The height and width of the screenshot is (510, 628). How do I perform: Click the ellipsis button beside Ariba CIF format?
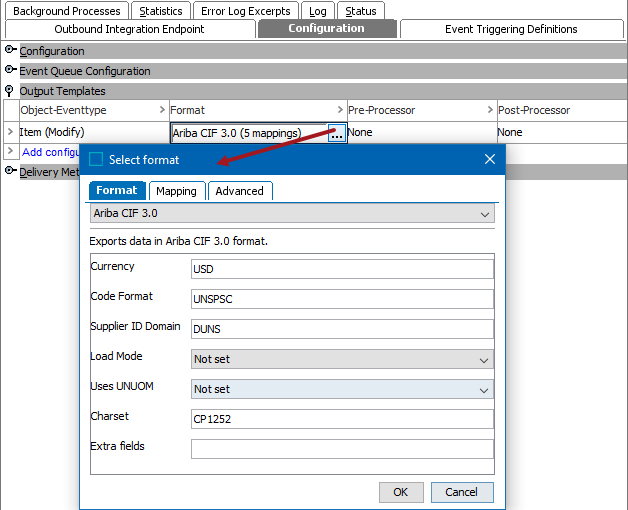click(x=337, y=133)
